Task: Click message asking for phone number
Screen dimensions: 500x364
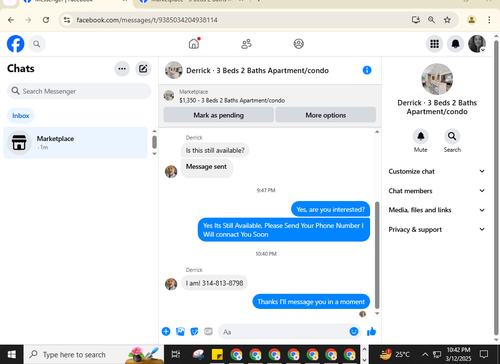Action: pyautogui.click(x=284, y=230)
